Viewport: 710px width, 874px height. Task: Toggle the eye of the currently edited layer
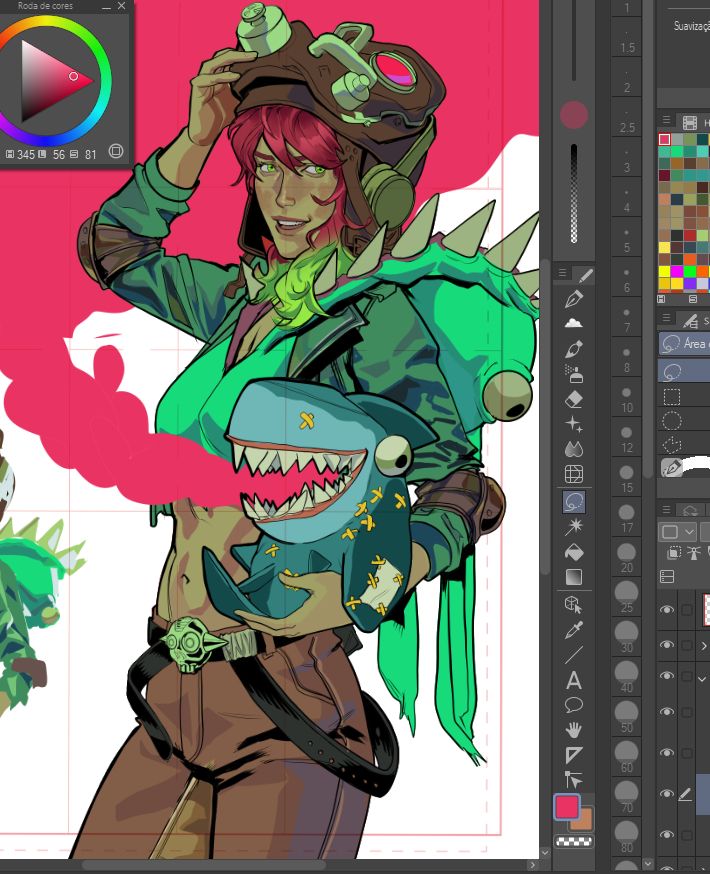[x=667, y=794]
